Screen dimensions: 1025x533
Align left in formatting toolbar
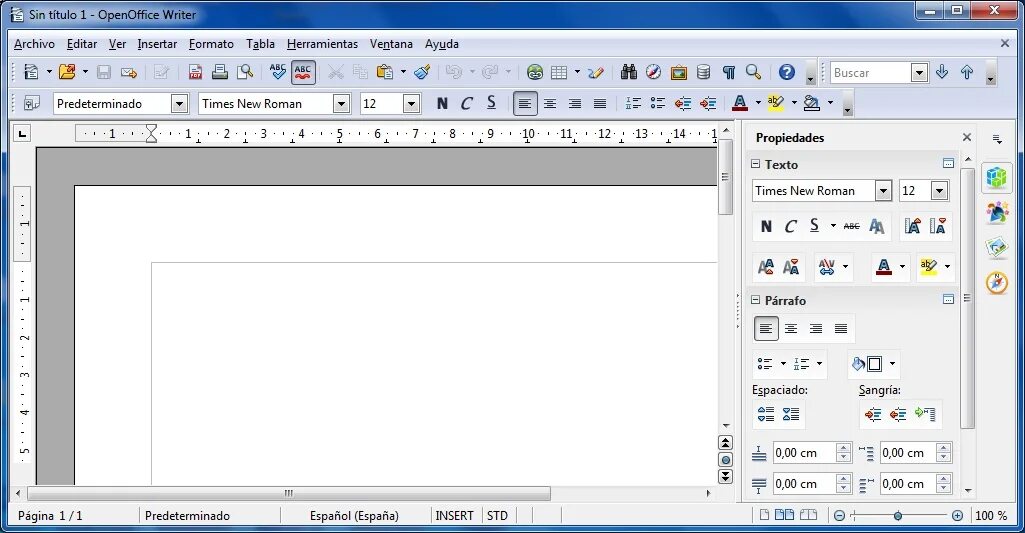click(x=525, y=103)
